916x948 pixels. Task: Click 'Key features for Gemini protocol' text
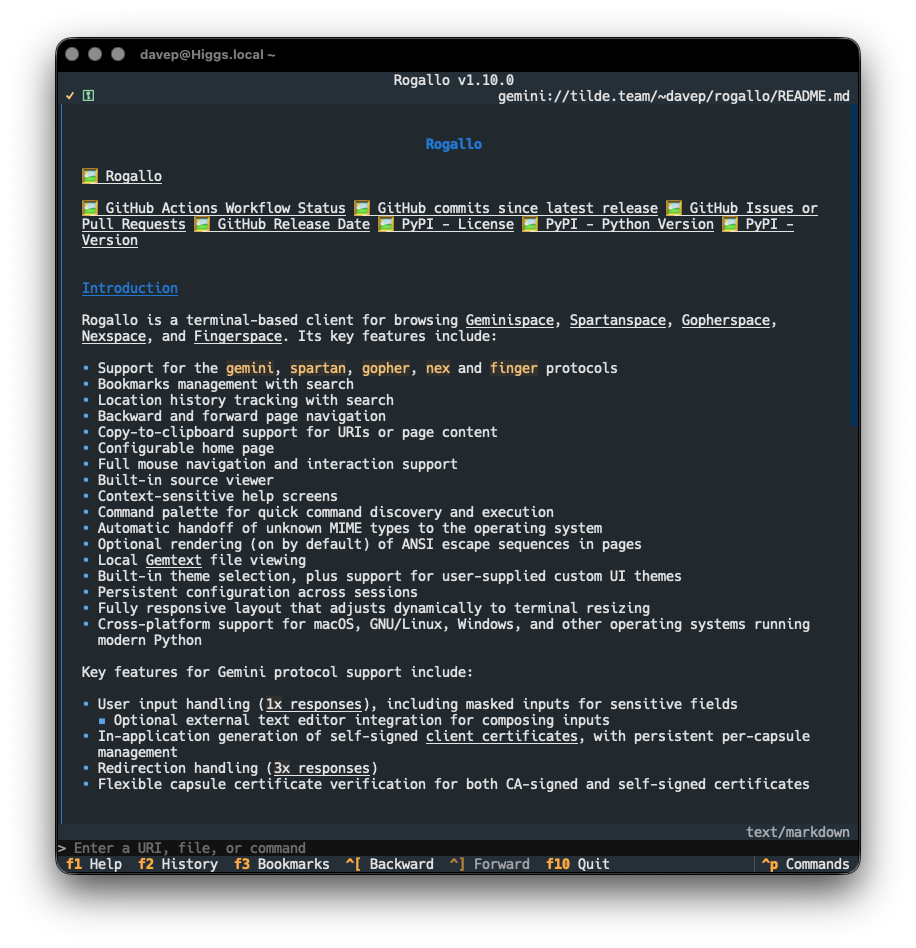[x=278, y=672]
